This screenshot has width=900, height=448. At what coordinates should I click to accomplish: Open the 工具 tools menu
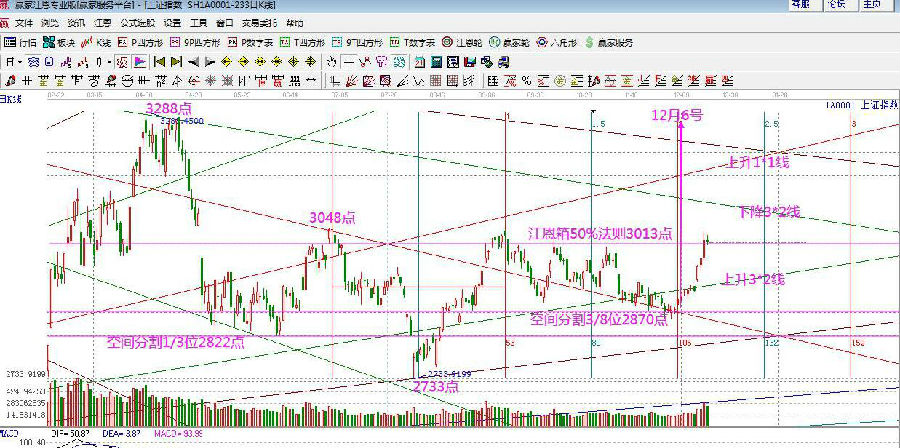tap(198, 22)
